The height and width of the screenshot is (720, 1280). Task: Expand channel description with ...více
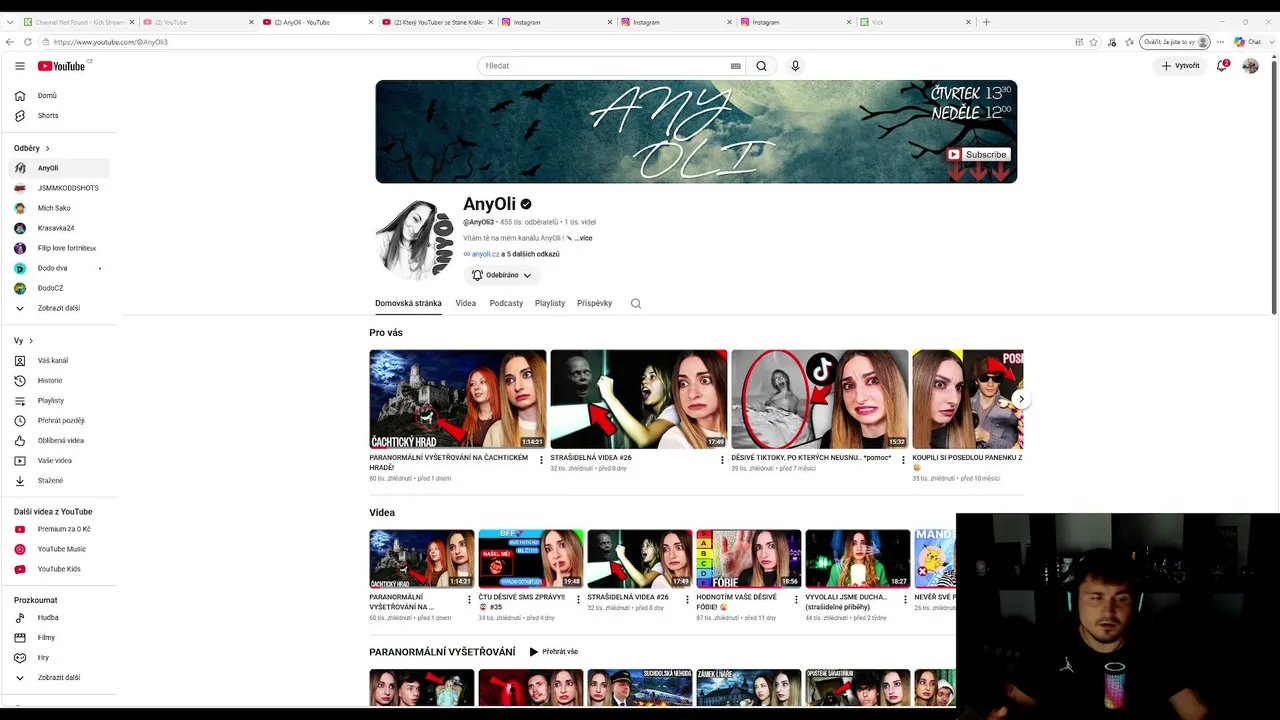point(584,239)
